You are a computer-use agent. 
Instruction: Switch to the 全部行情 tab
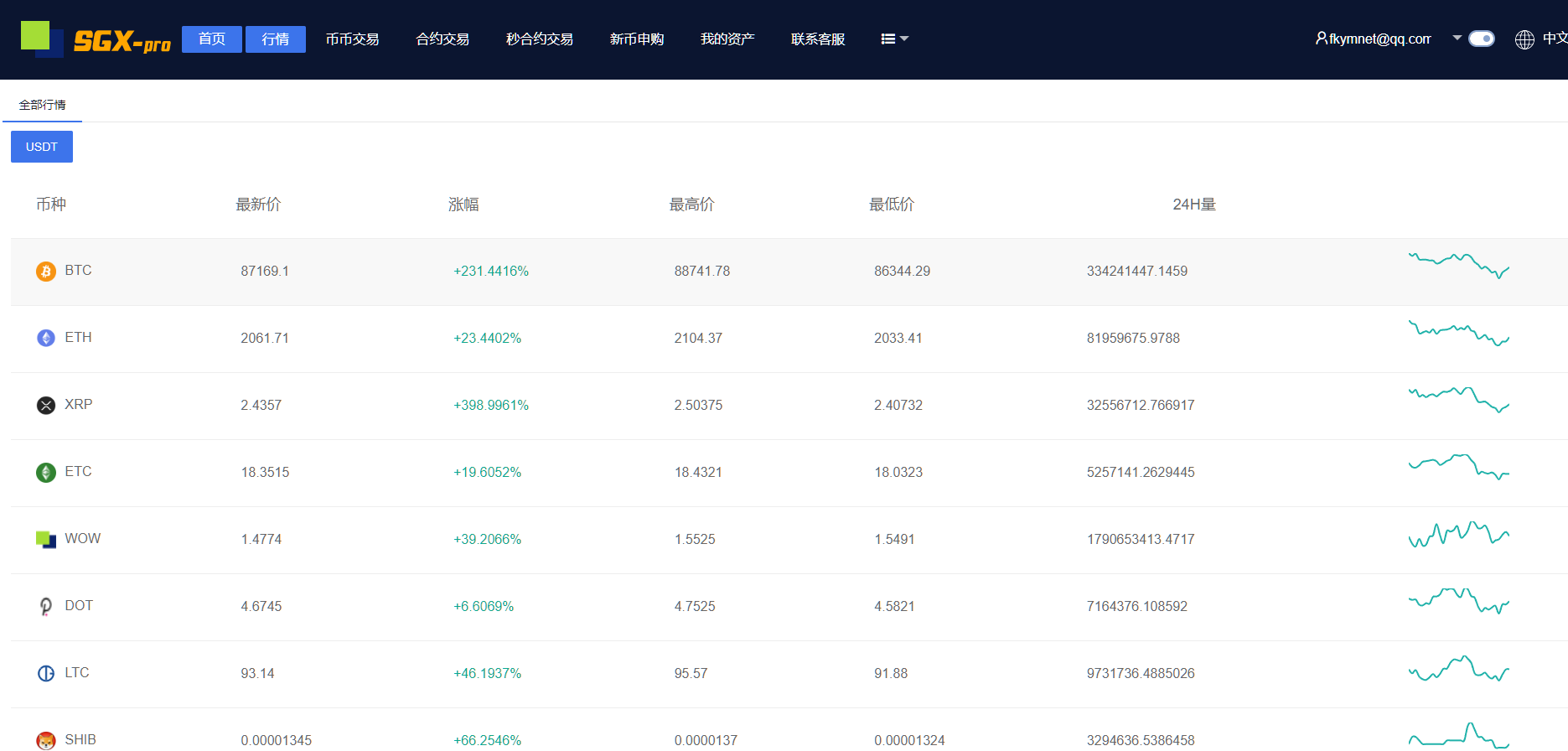click(x=42, y=105)
